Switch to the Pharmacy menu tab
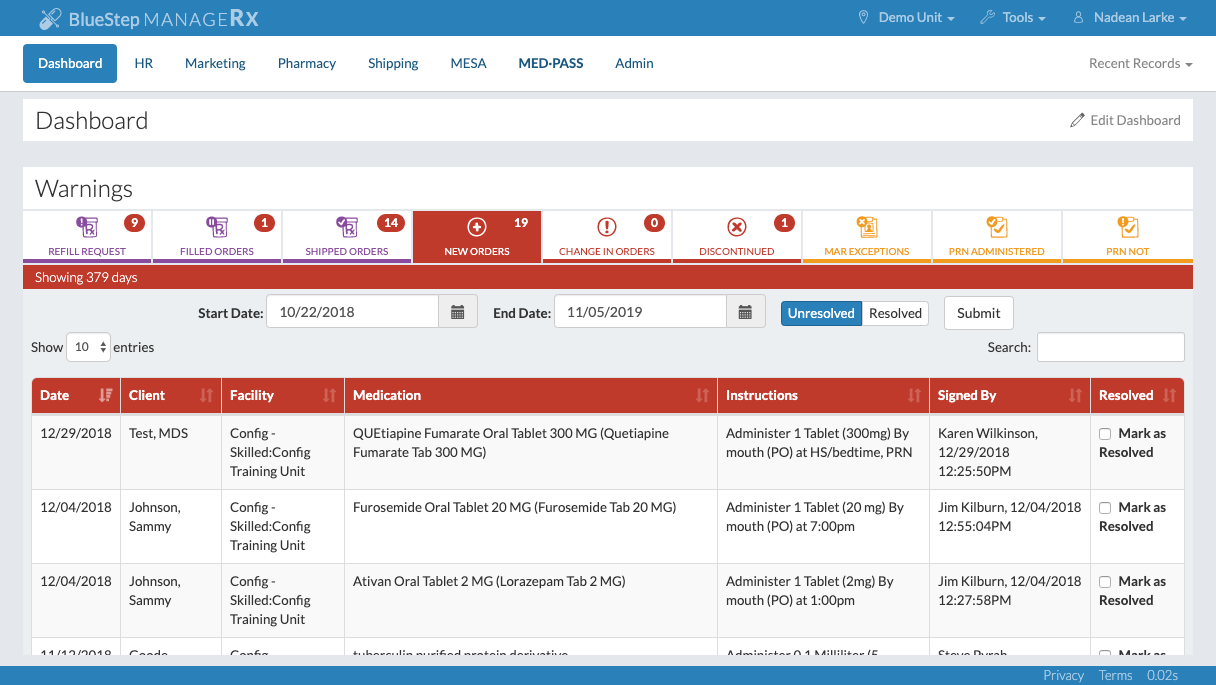Image resolution: width=1216 pixels, height=685 pixels. coord(306,63)
